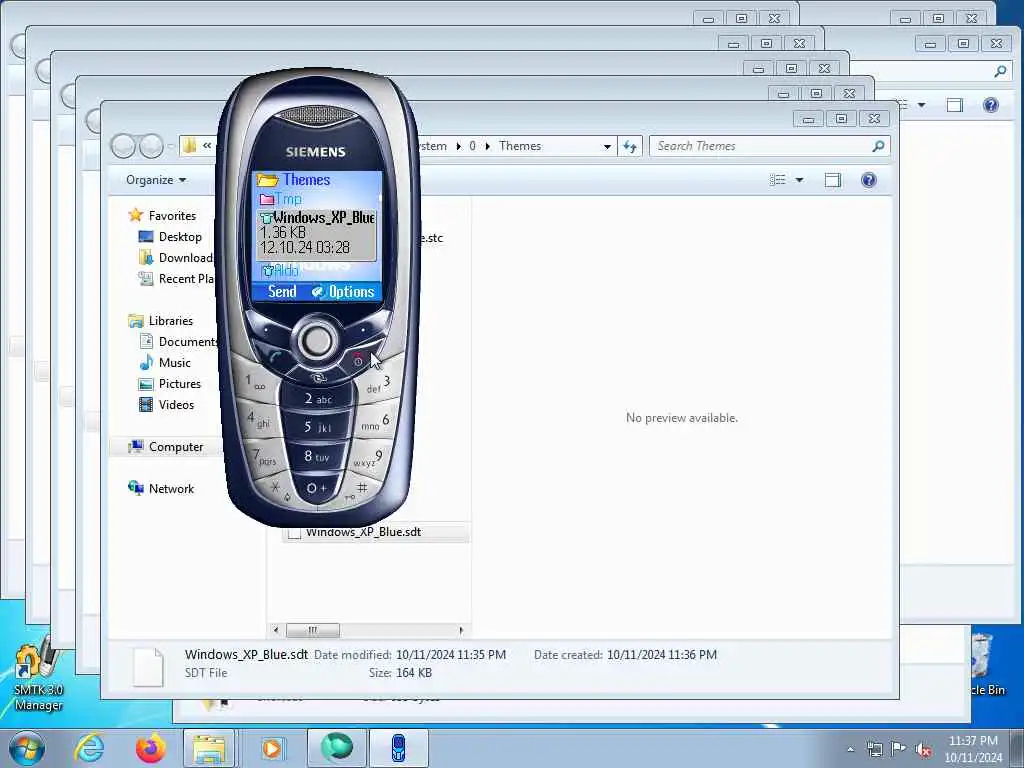Open the view options dropdown arrow
The image size is (1024, 768).
click(x=799, y=180)
